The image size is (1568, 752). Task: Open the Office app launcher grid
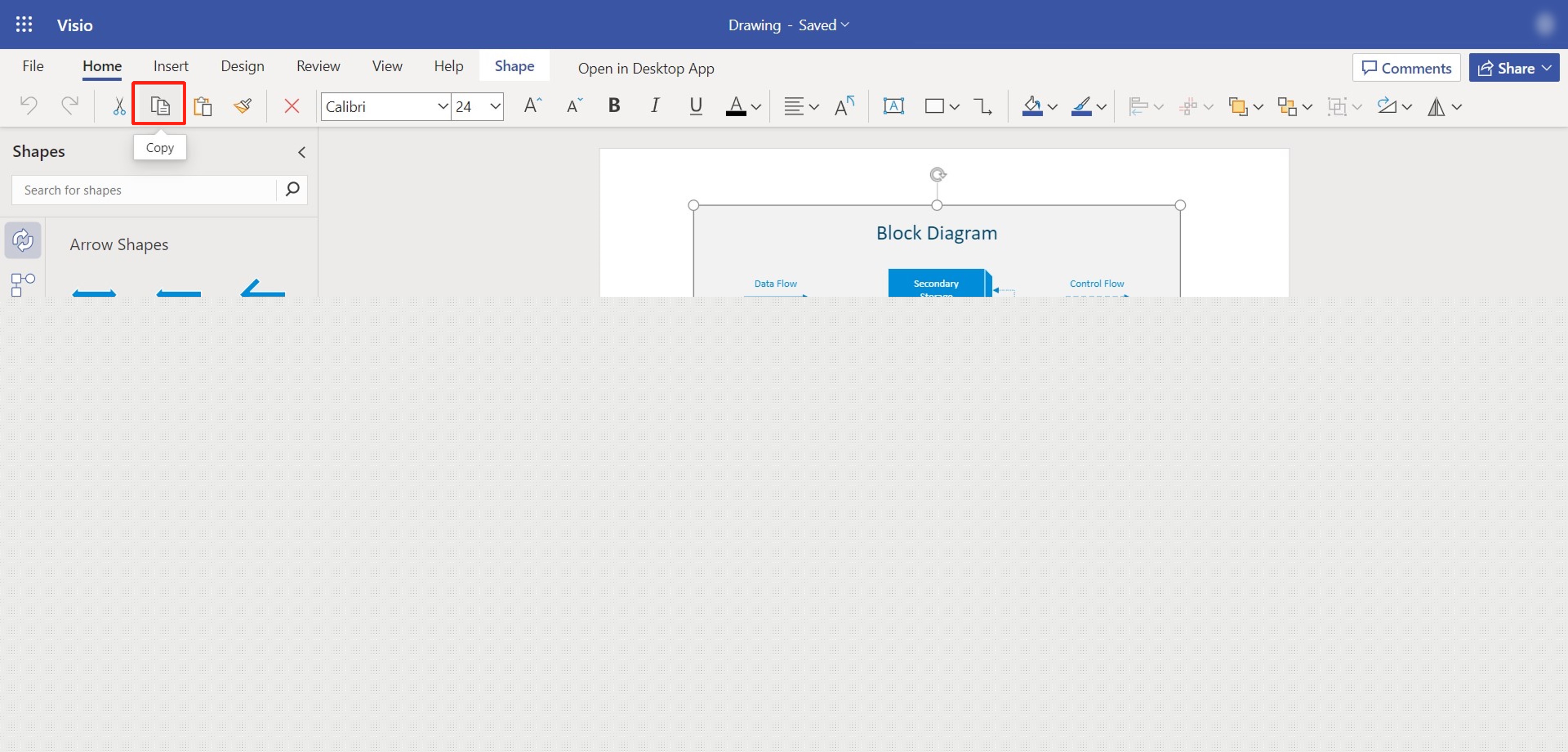[x=24, y=24]
